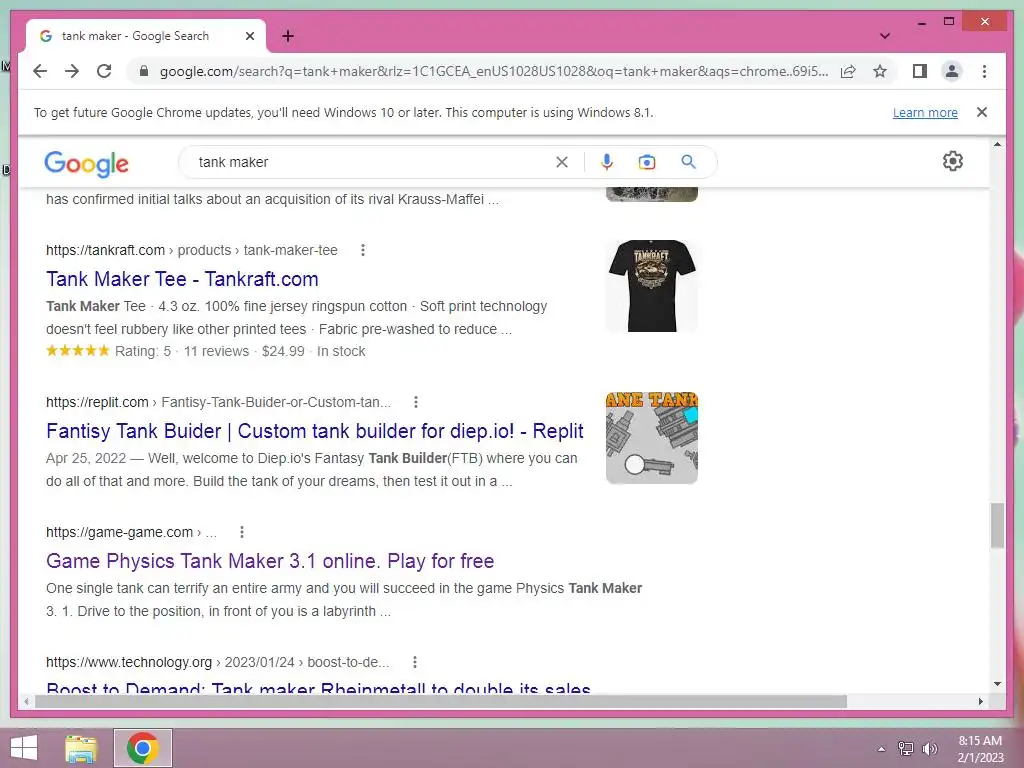The width and height of the screenshot is (1024, 768).
Task: Click the horizontal scrollbar left arrow
Action: (x=26, y=701)
